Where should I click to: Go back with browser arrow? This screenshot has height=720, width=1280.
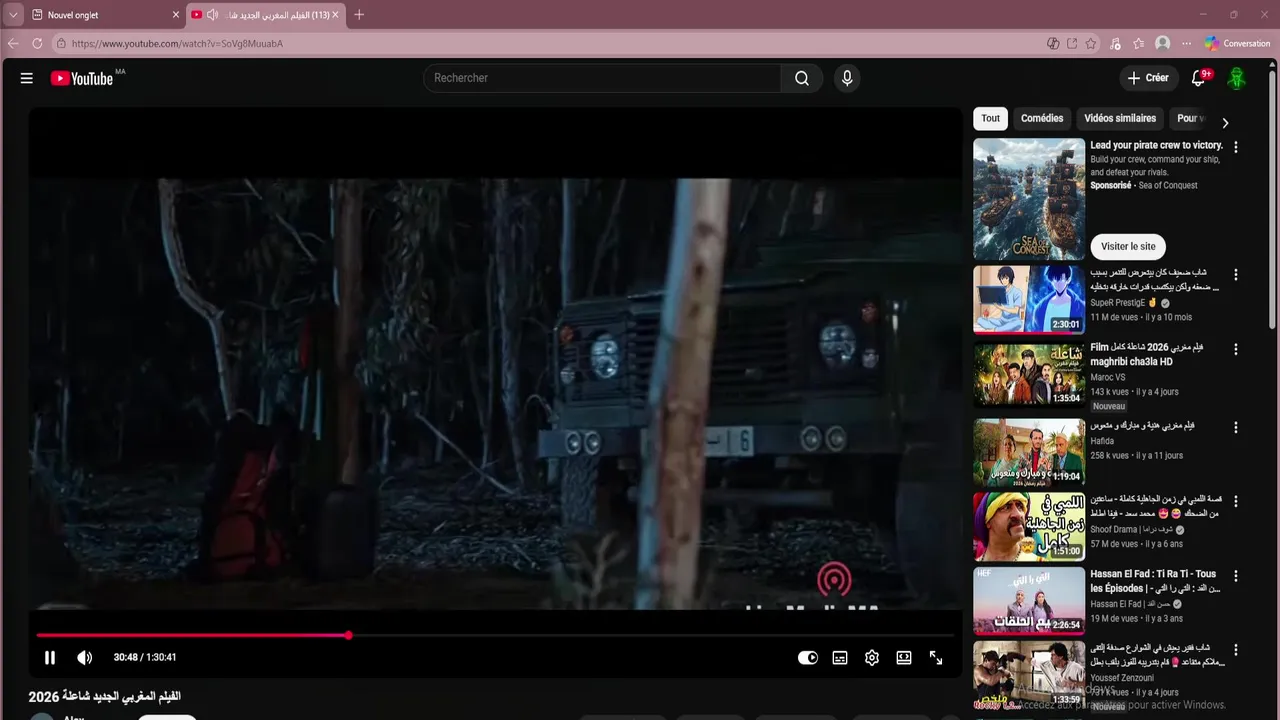point(13,43)
